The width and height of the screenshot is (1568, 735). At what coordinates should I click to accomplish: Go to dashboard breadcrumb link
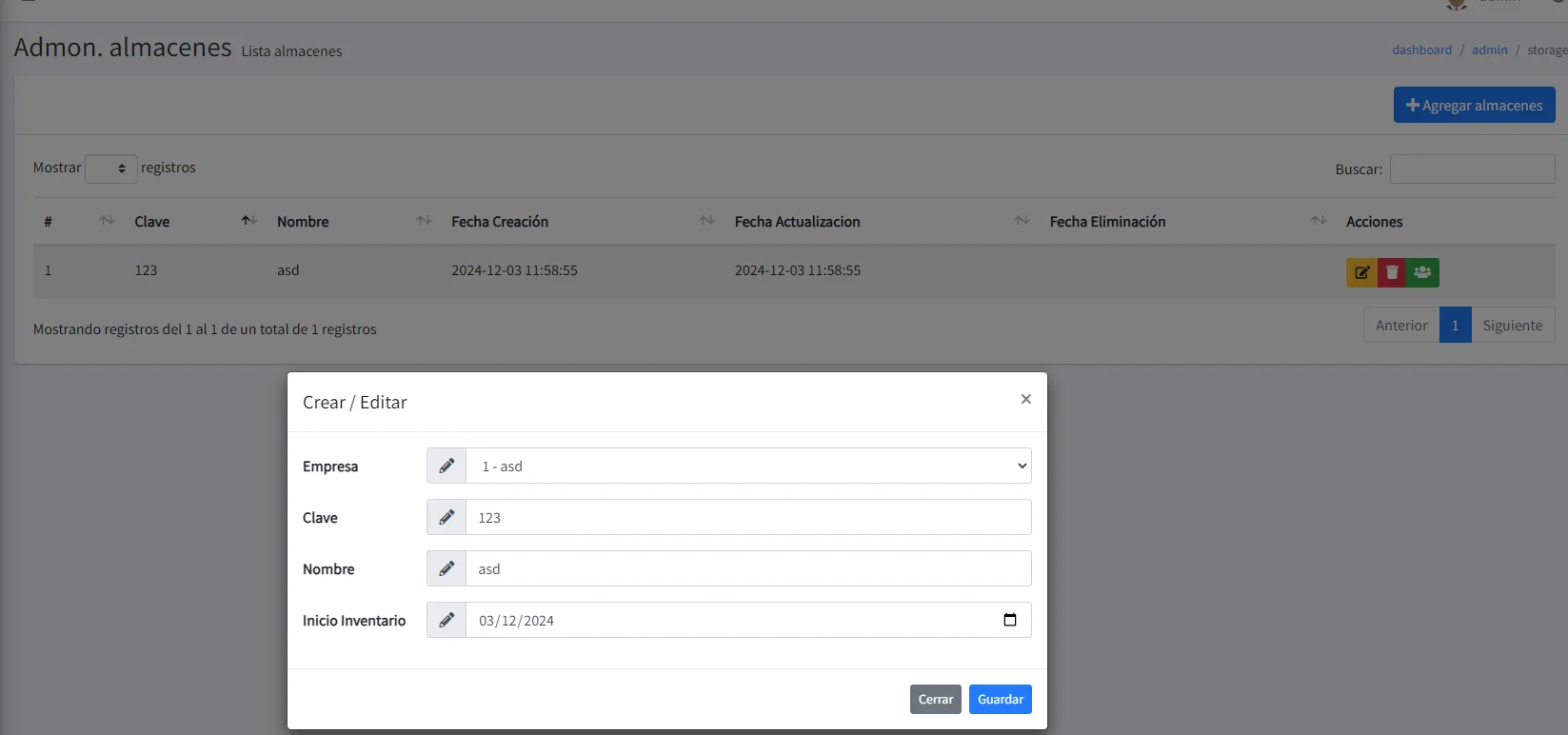(x=1421, y=50)
